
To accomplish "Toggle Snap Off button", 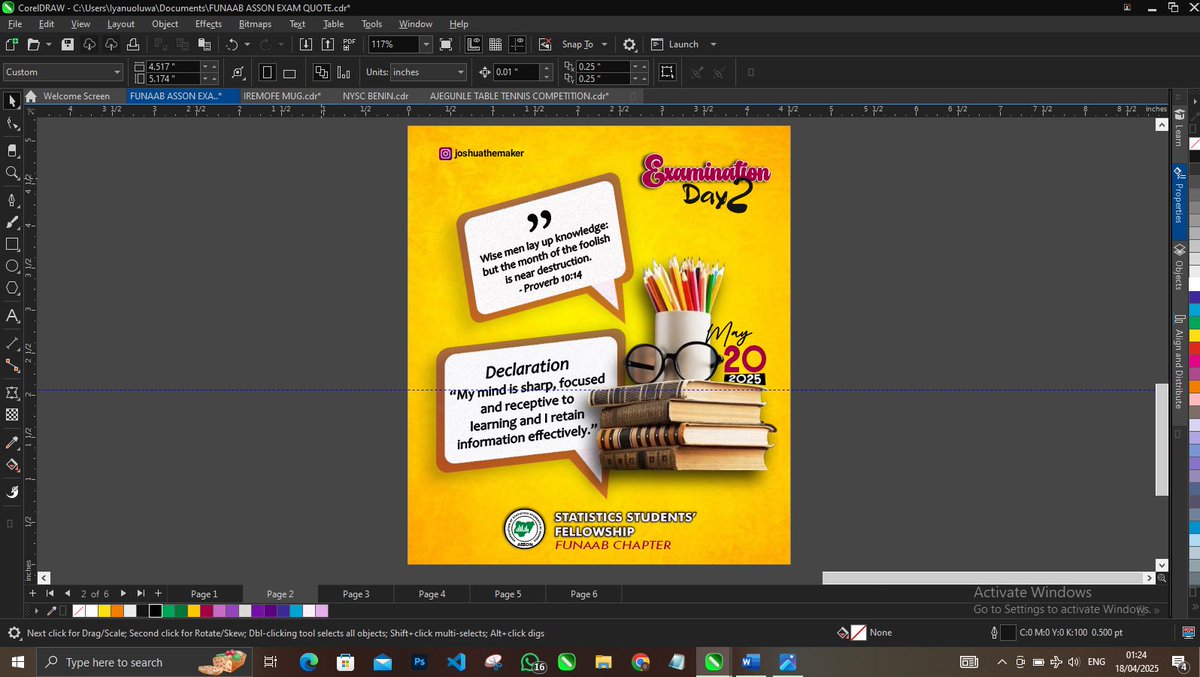I will [544, 44].
